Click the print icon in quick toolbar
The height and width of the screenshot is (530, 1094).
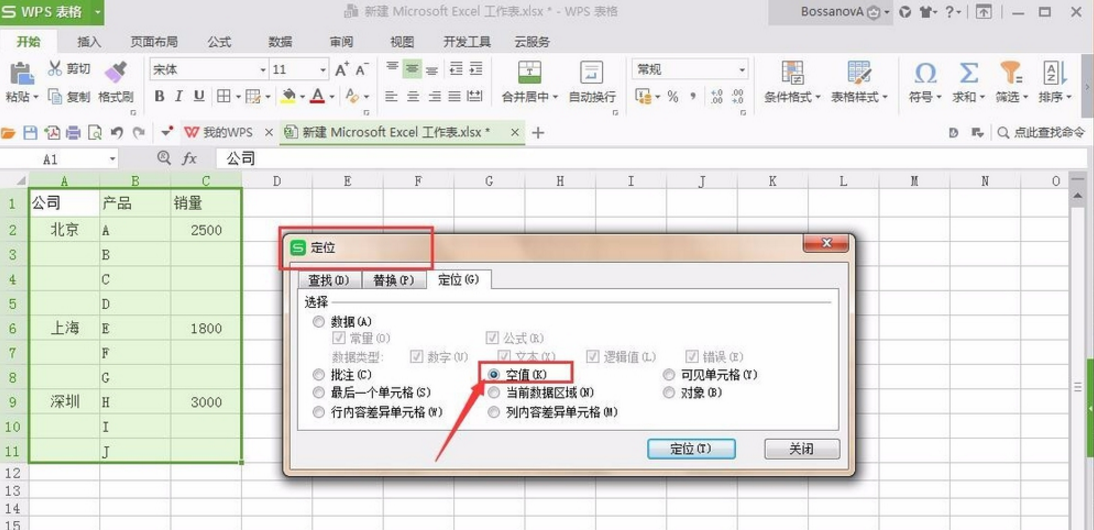tap(73, 132)
